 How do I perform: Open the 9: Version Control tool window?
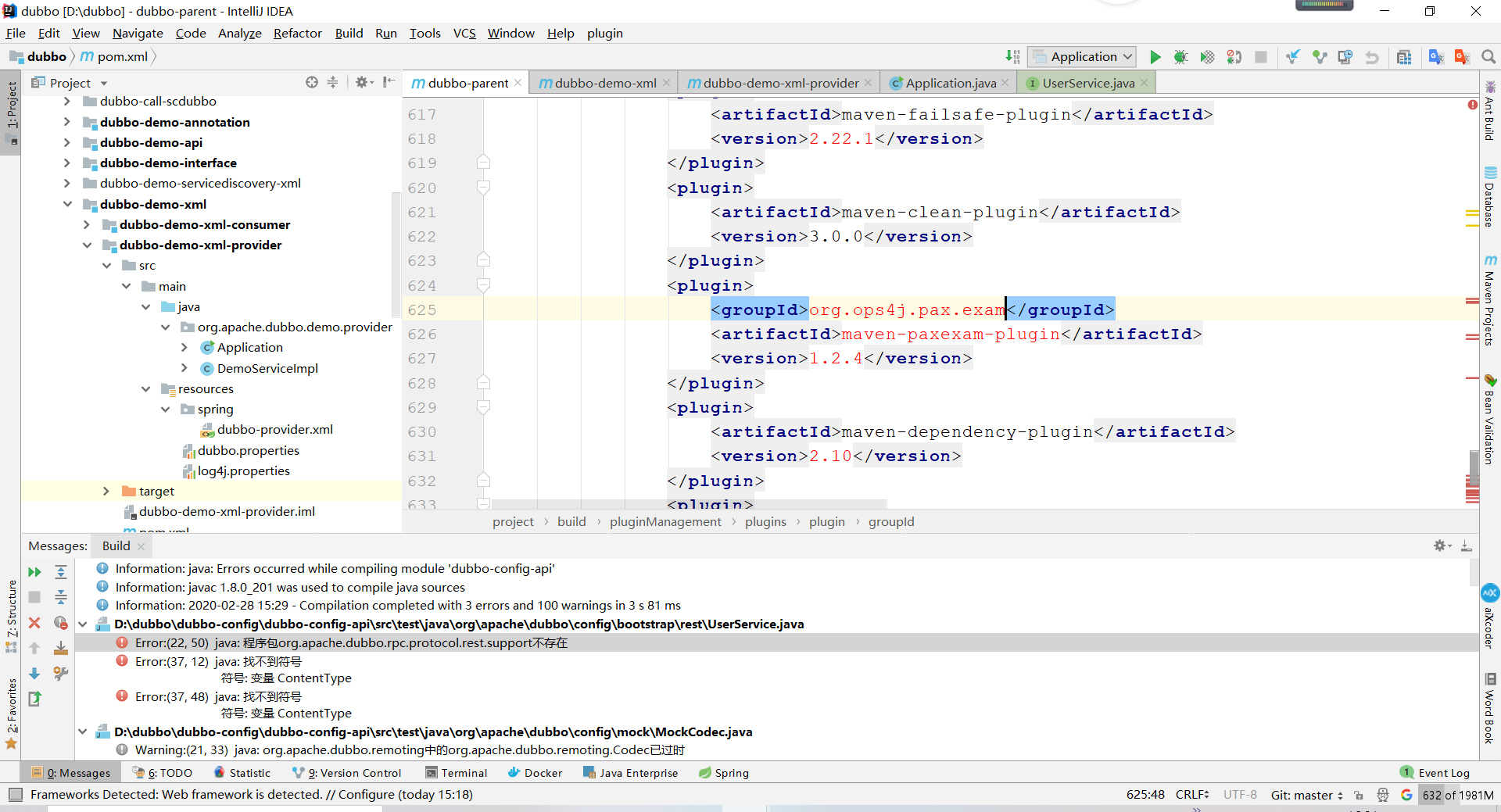click(346, 773)
